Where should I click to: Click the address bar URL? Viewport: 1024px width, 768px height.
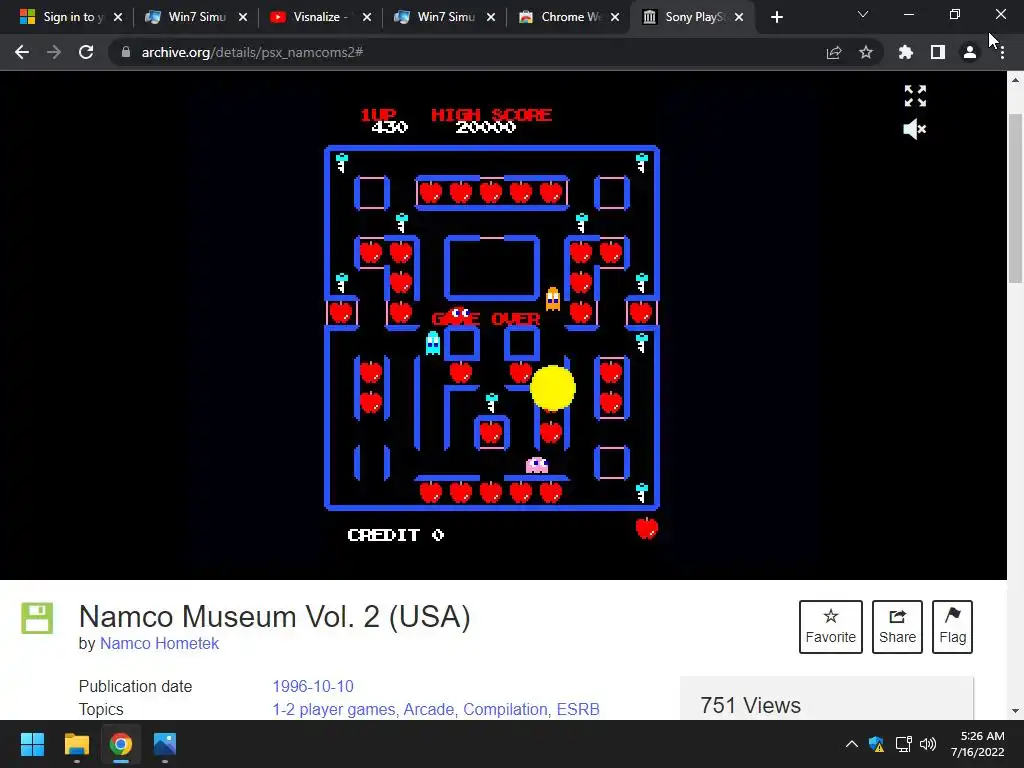click(252, 52)
